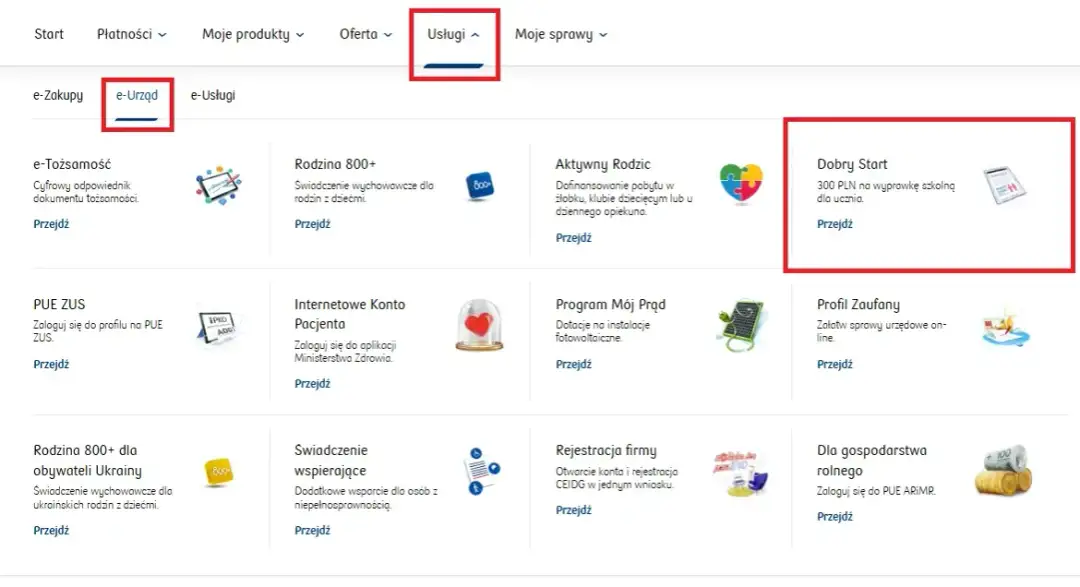Expand the Płatności dropdown menu
This screenshot has width=1080, height=587.
[x=131, y=34]
